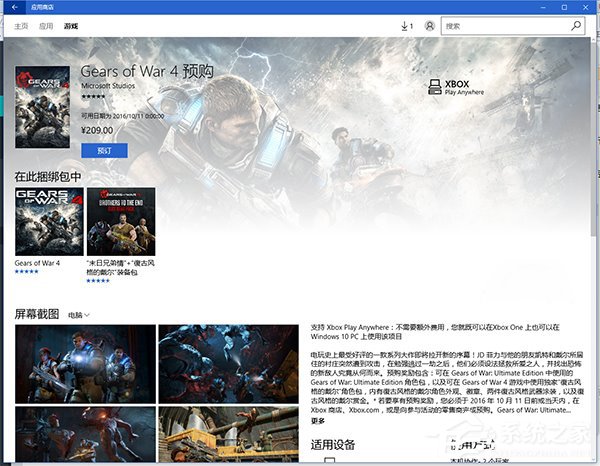The width and height of the screenshot is (600, 466).
Task: Click the star rating under Gears of War 4 bundle item
Action: click(26, 272)
